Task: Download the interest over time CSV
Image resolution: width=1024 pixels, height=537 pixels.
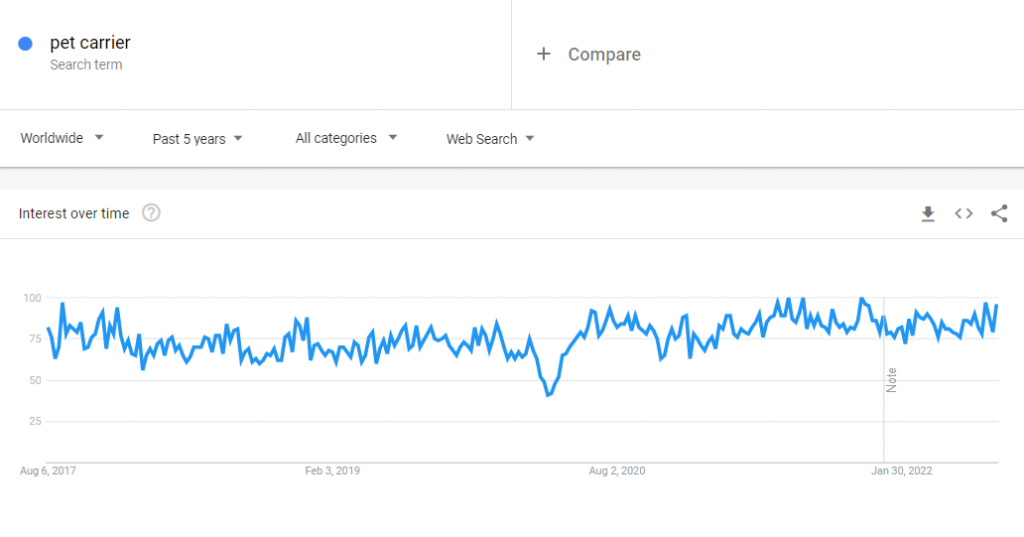Action: pos(928,213)
